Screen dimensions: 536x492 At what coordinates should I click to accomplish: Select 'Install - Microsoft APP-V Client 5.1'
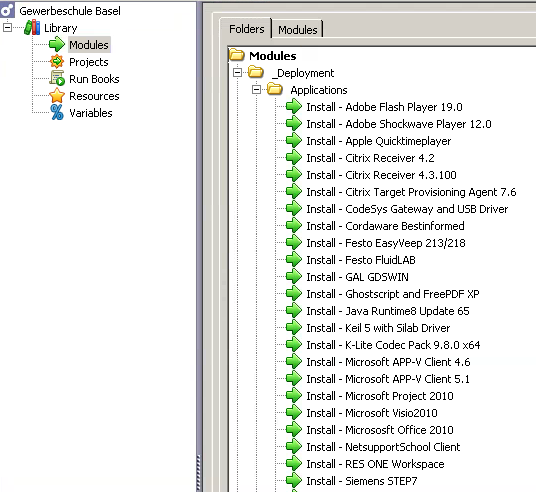(388, 379)
